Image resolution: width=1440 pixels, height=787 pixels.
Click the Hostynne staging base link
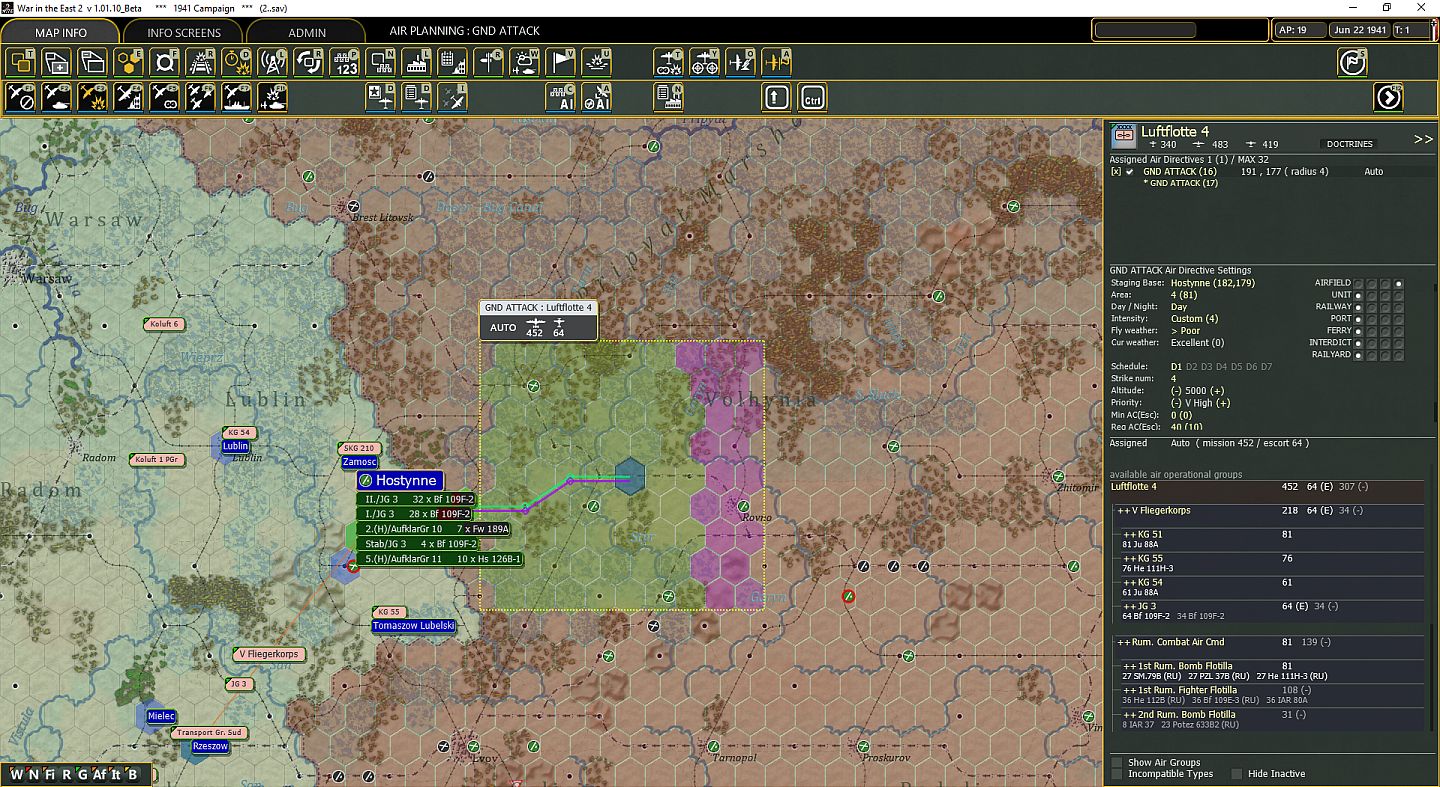[x=1215, y=283]
